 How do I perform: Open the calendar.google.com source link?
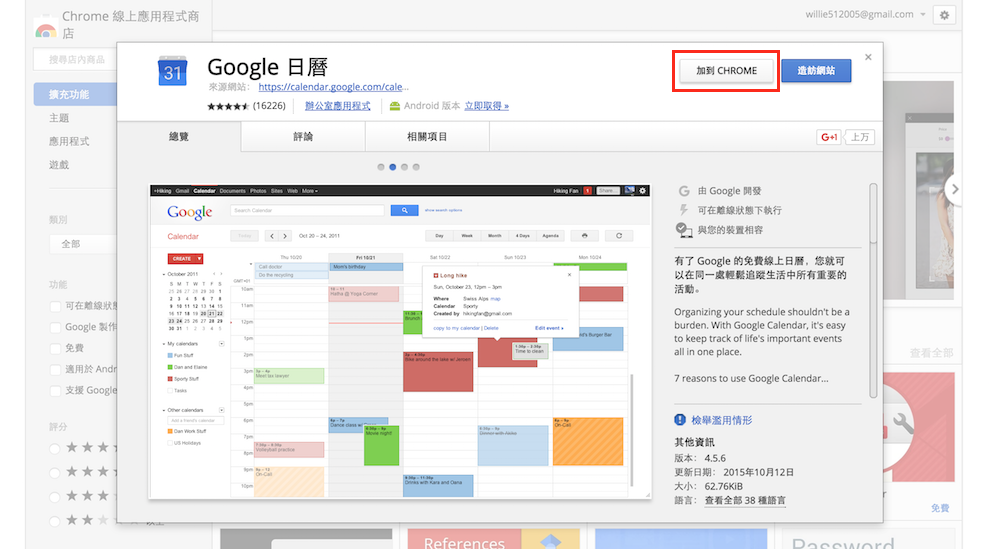(333, 87)
